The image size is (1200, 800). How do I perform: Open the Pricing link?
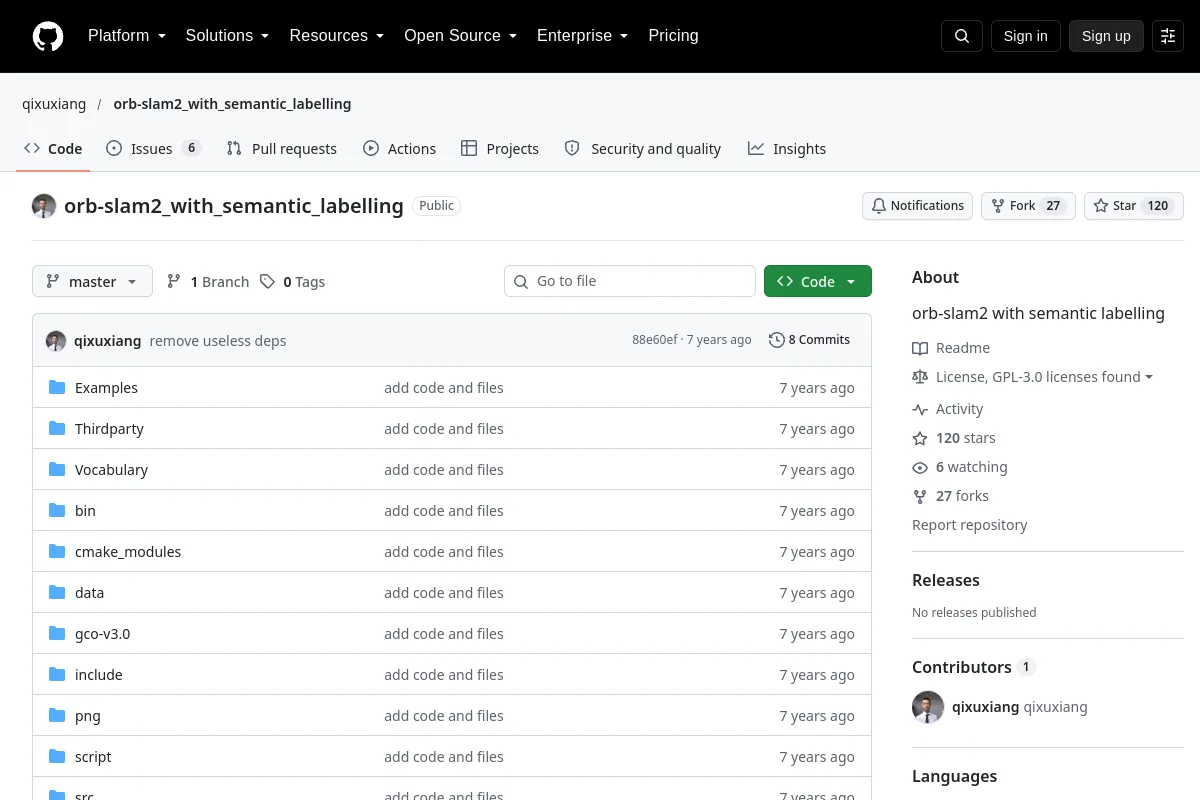(673, 36)
